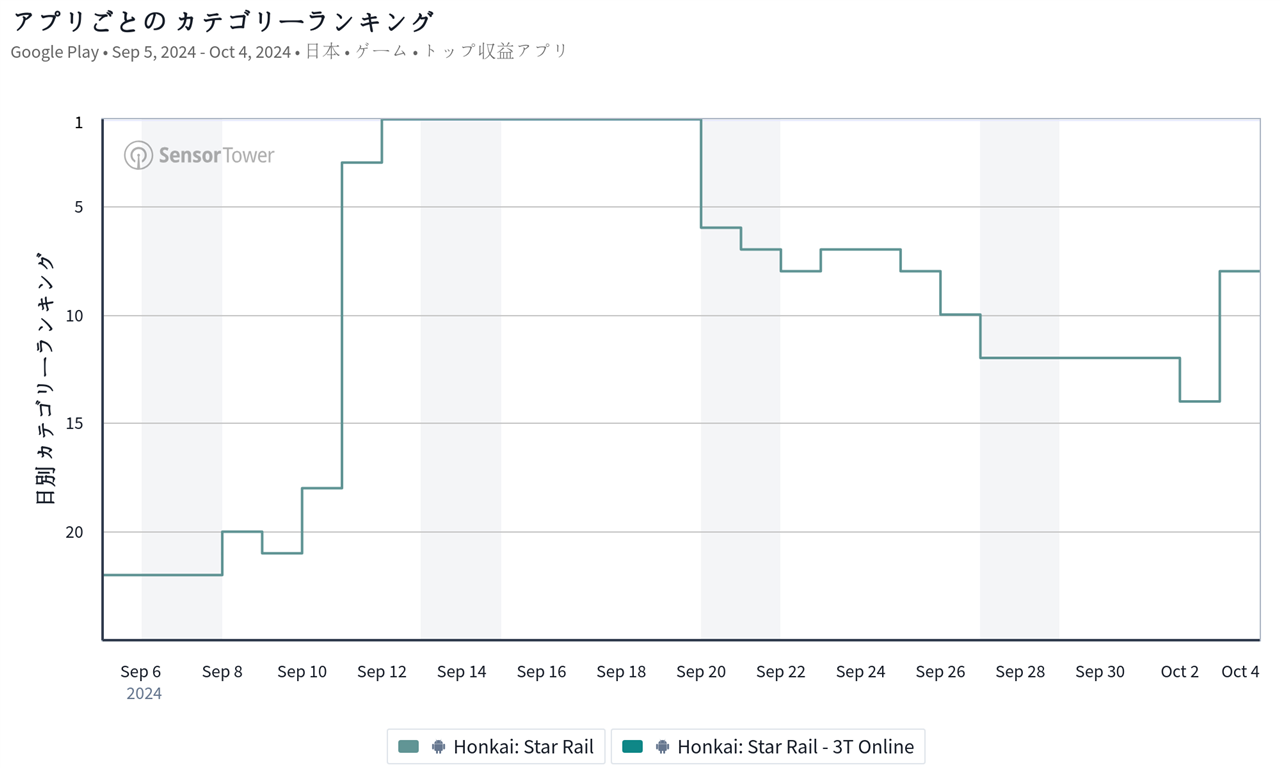This screenshot has height=768, width=1280.
Task: Select the Sep 20 date label
Action: click(x=701, y=672)
